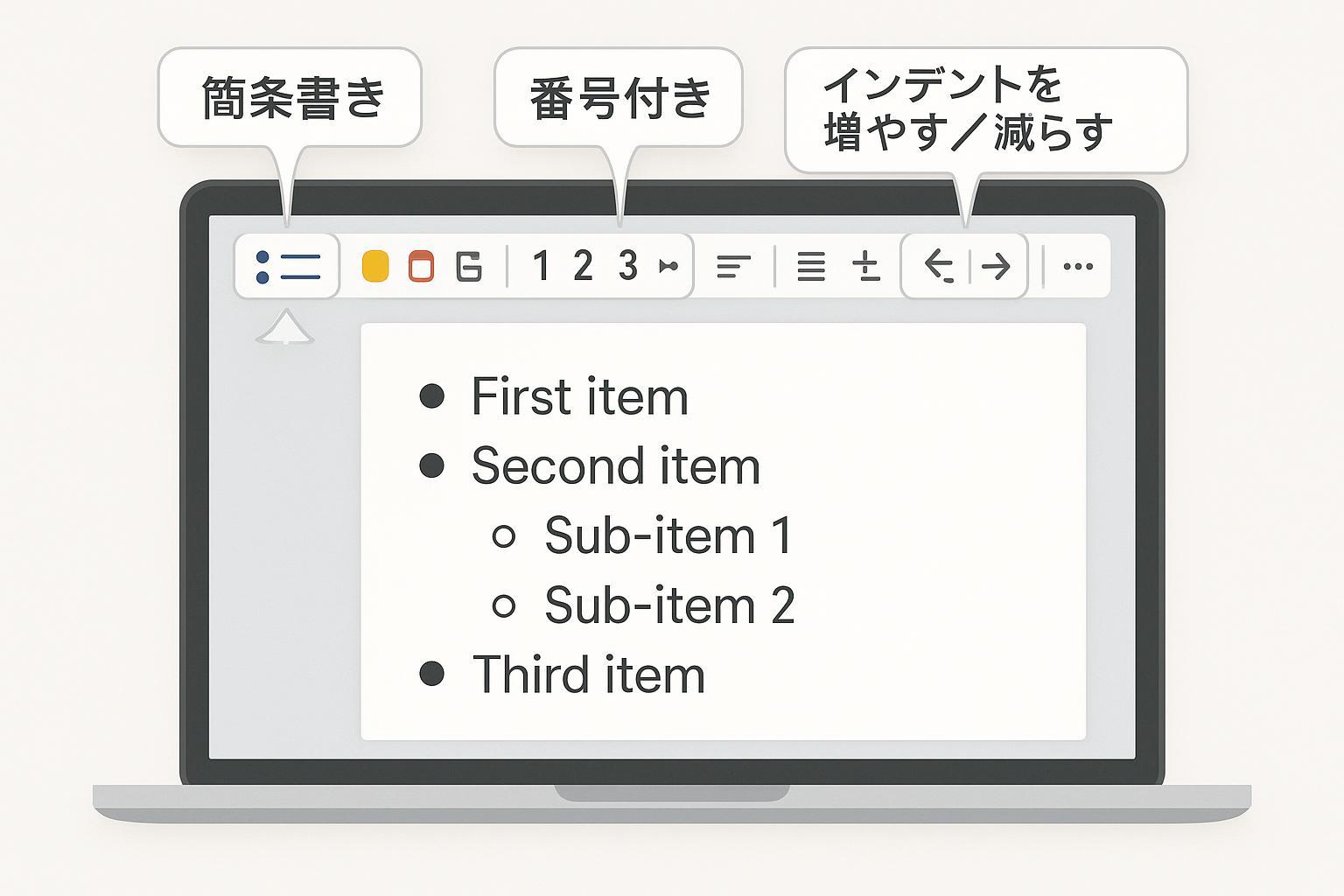Click the number 2 in toolbar
The image size is (1344, 896).
(x=583, y=266)
